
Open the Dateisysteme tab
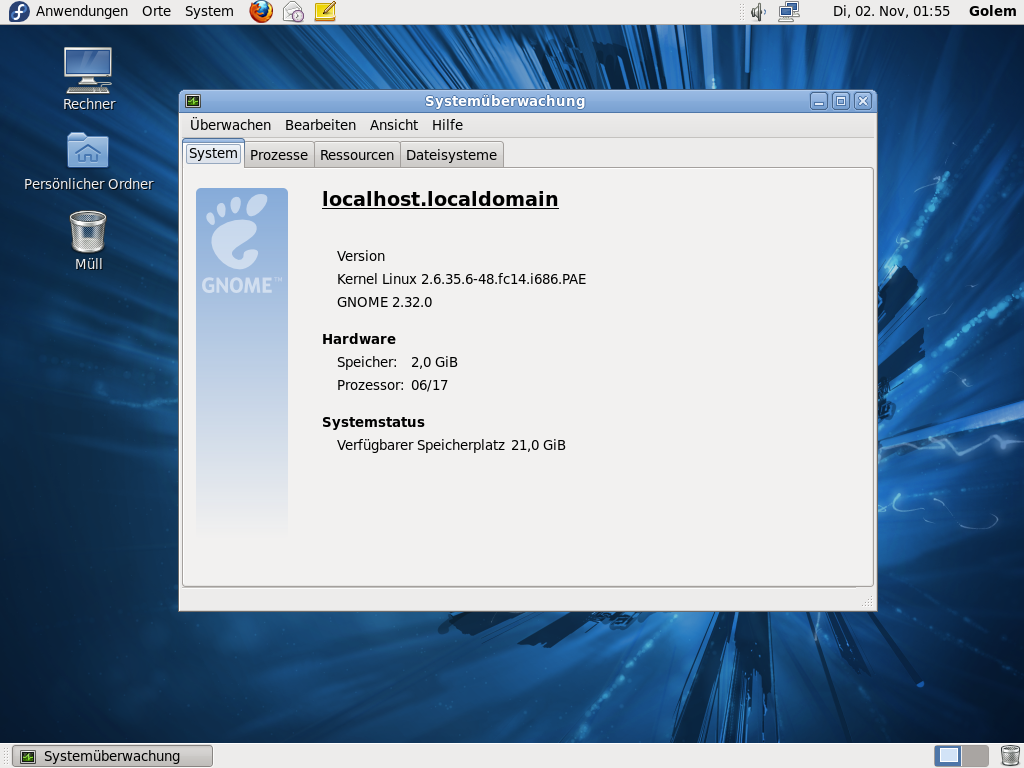pos(450,154)
